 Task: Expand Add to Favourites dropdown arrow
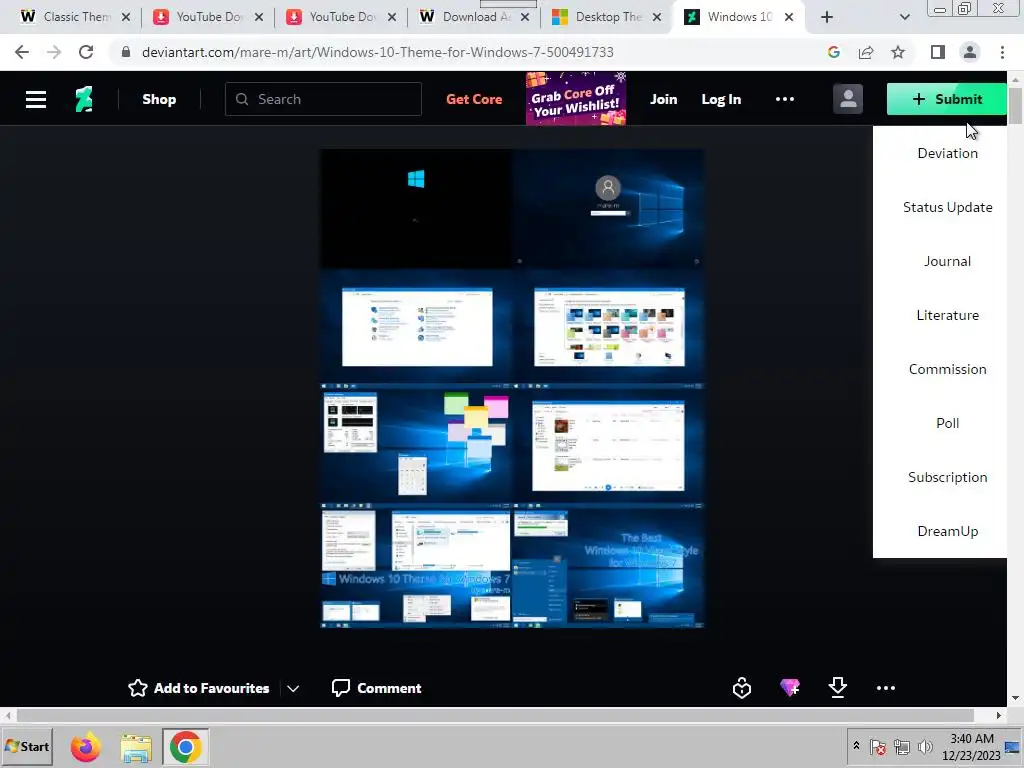(293, 688)
